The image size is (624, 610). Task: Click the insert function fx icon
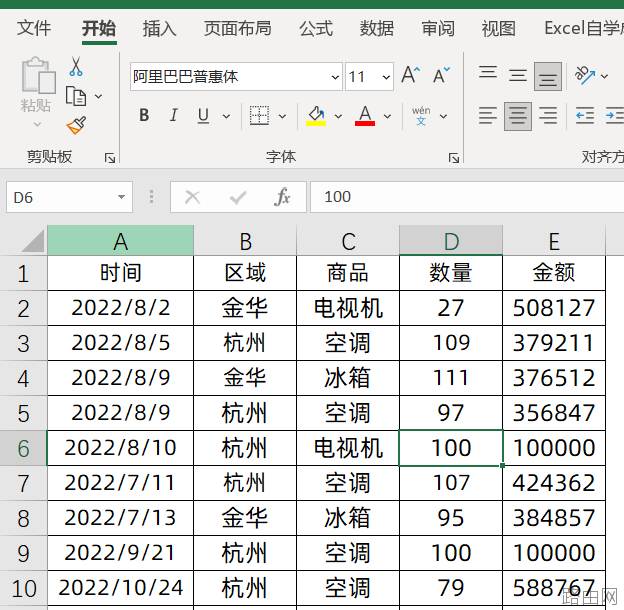282,197
